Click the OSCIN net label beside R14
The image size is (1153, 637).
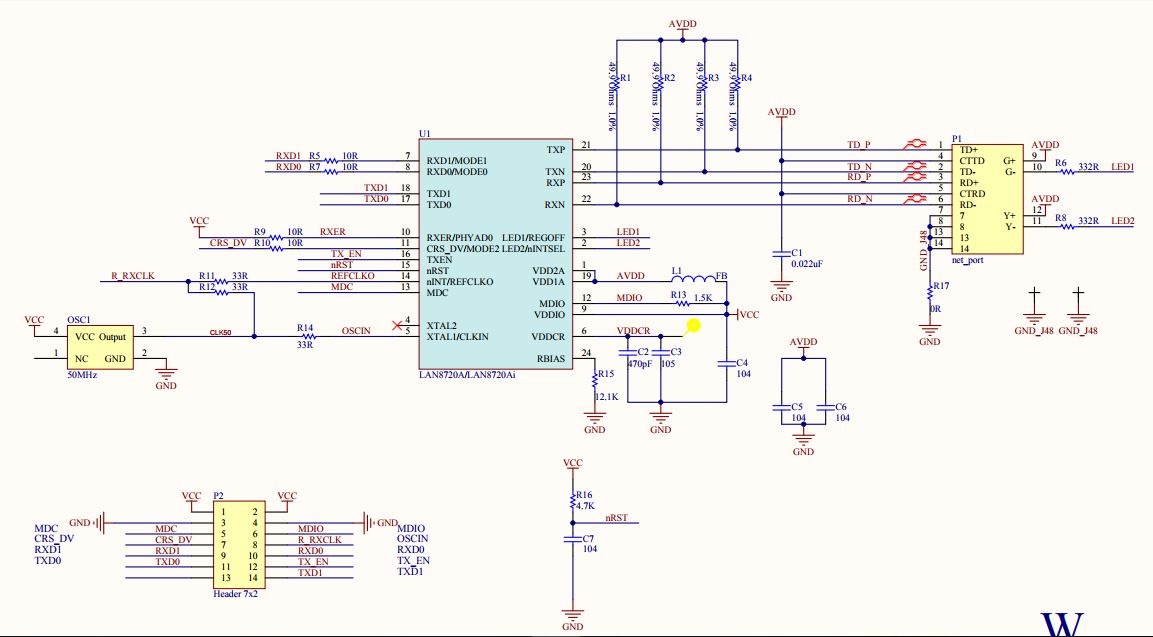(x=356, y=331)
